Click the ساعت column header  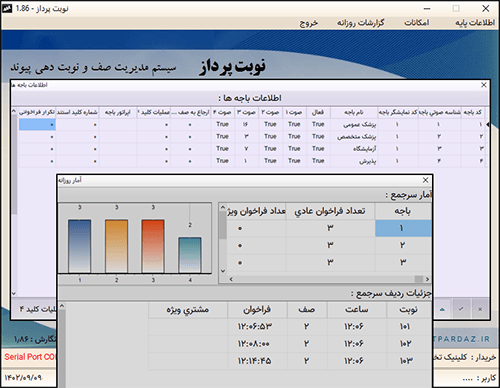(x=357, y=310)
